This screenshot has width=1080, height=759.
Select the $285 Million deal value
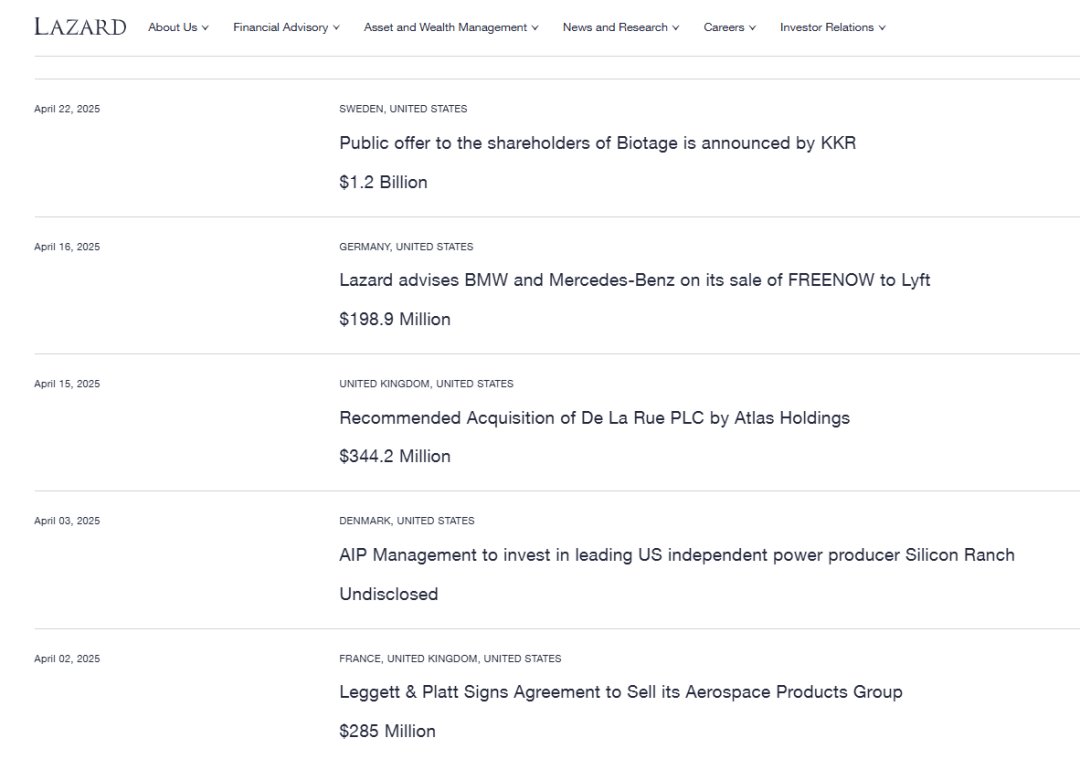click(x=387, y=731)
